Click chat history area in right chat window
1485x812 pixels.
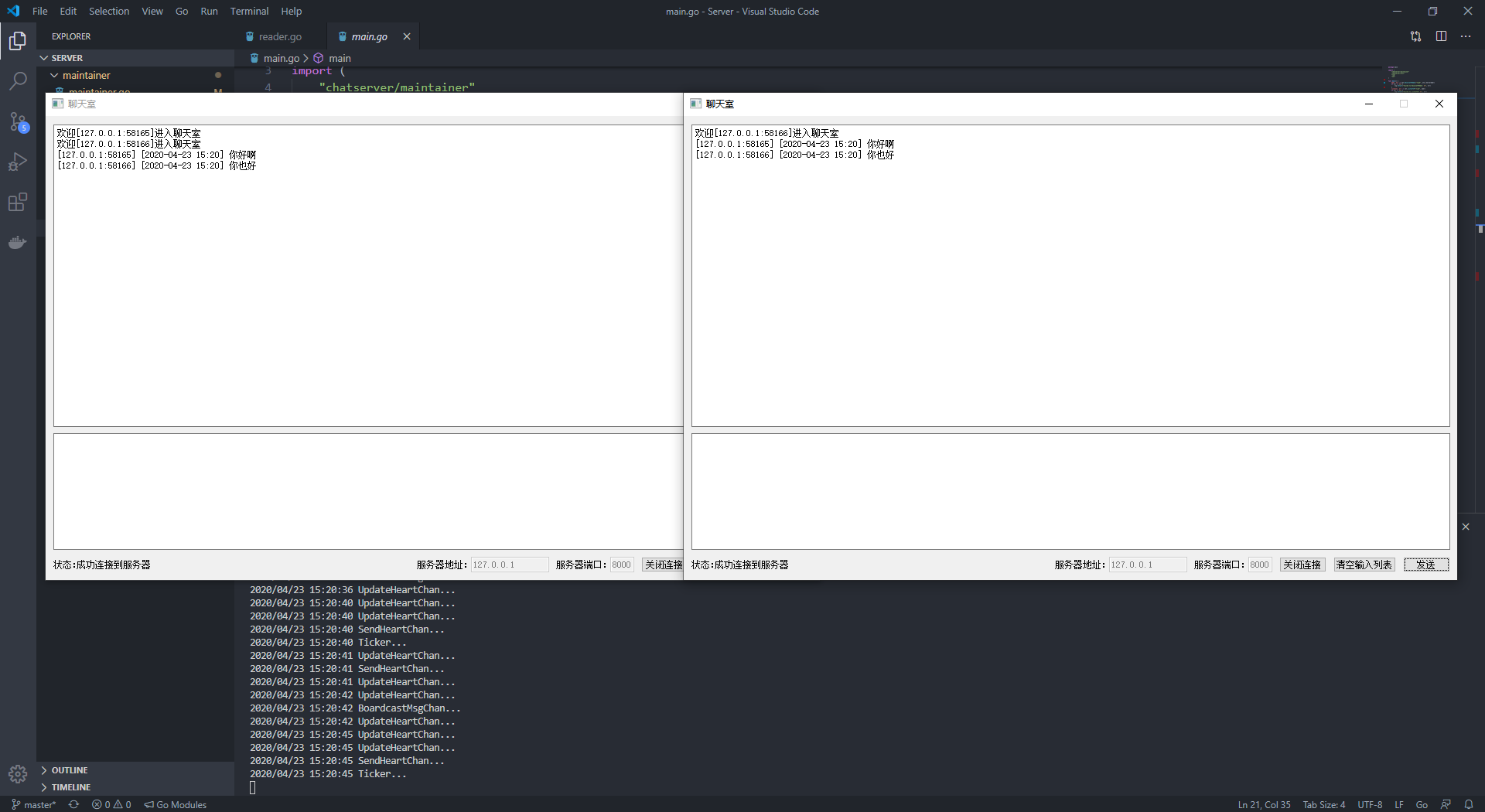(1070, 275)
